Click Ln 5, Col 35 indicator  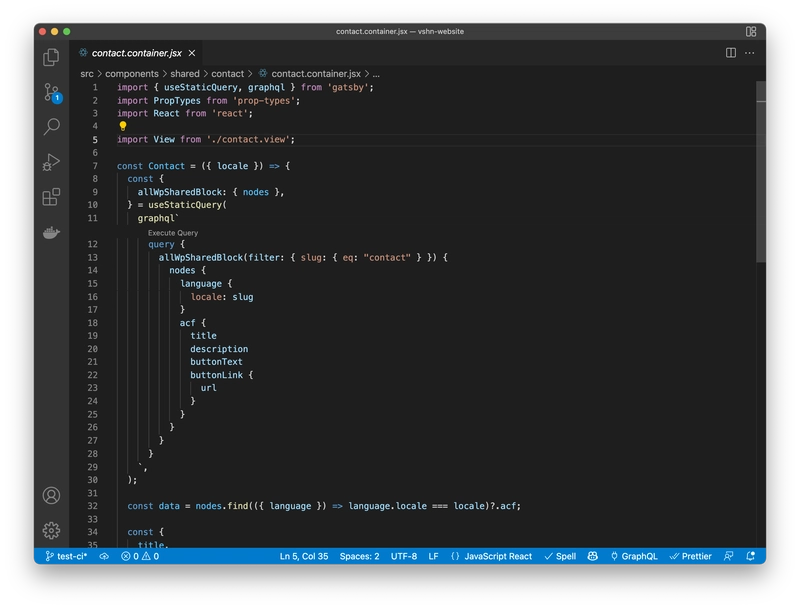(x=304, y=556)
